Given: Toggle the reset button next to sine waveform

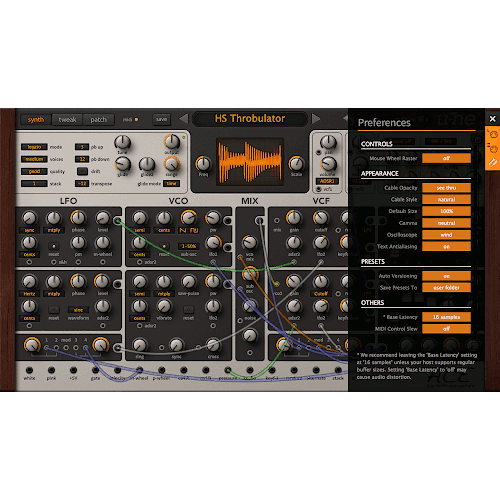Looking at the screenshot, I should [x=54, y=310].
